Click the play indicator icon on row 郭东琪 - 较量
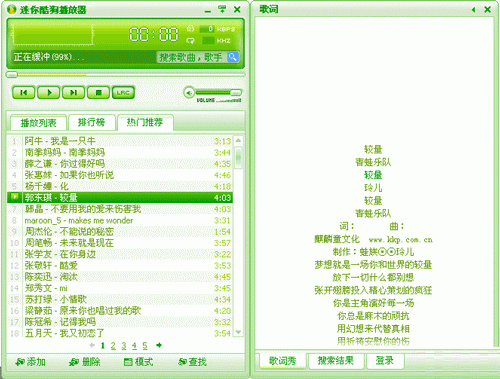Image resolution: width=500 pixels, height=379 pixels. coord(15,197)
